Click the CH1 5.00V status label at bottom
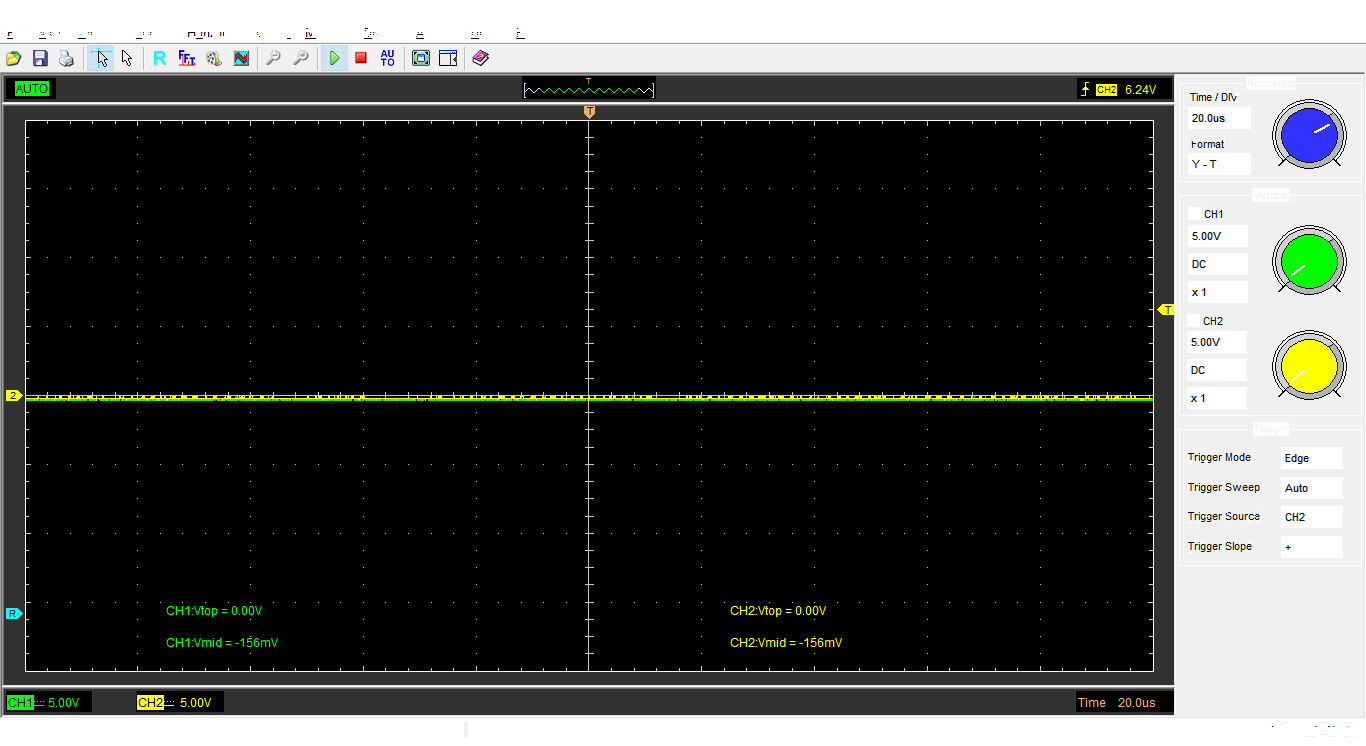1366x746 pixels. pyautogui.click(x=48, y=703)
